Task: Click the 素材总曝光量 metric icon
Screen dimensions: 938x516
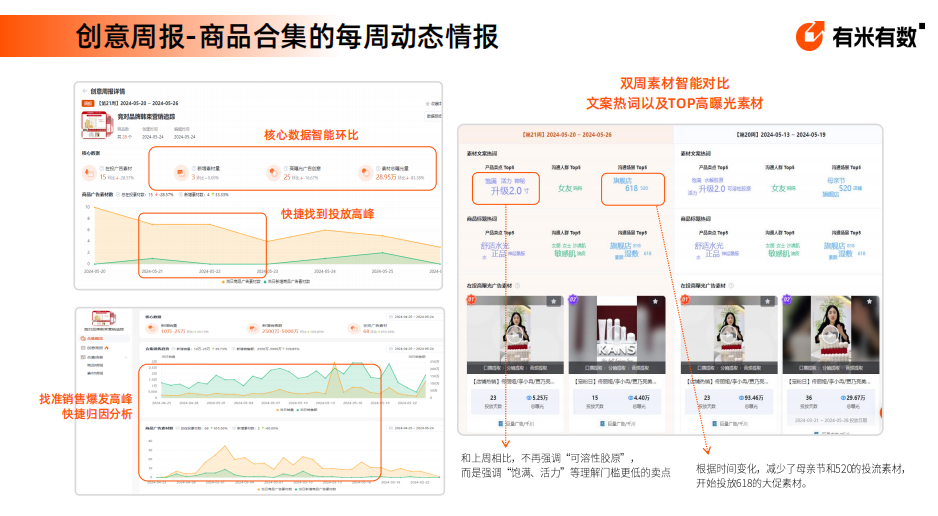Action: point(366,173)
